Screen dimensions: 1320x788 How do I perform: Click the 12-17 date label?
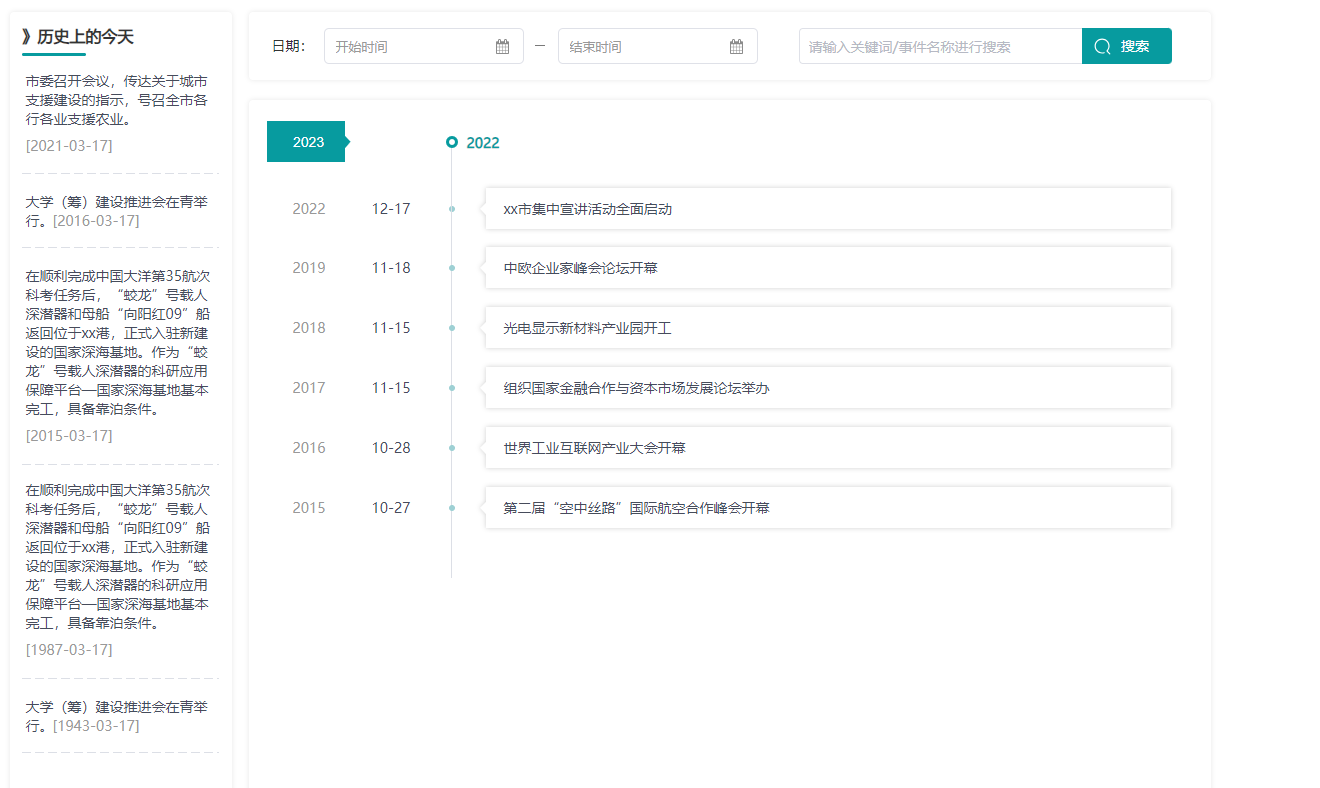click(391, 209)
